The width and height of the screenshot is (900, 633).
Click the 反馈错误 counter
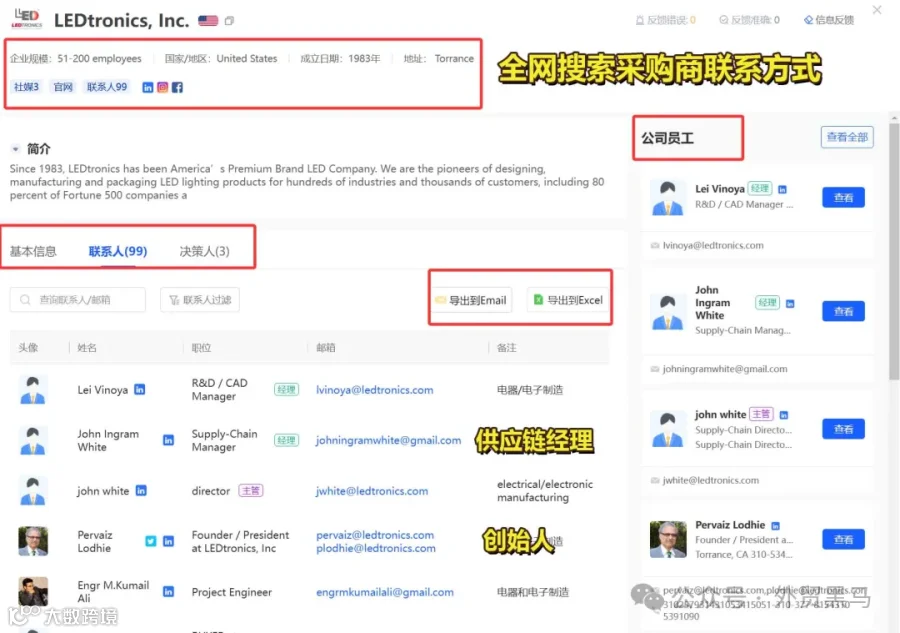pyautogui.click(x=665, y=20)
